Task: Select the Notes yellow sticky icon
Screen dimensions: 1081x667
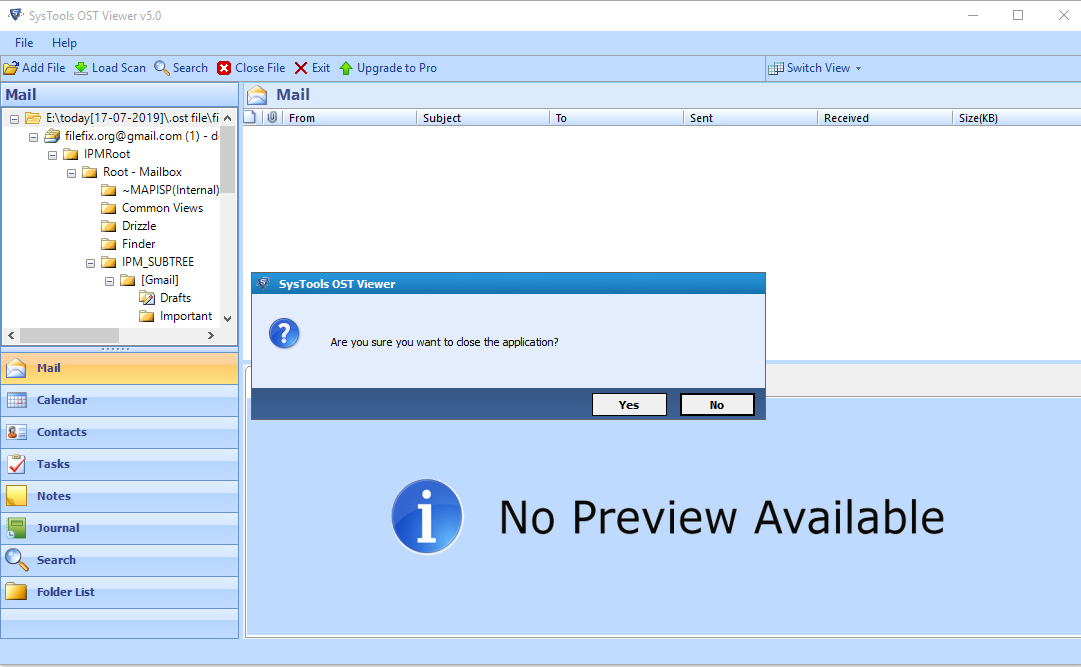Action: tap(17, 496)
